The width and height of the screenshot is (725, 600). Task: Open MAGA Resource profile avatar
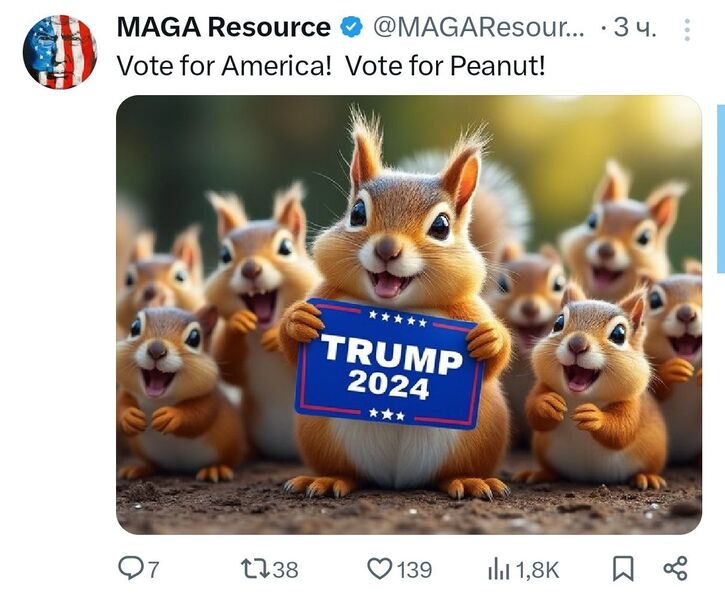pyautogui.click(x=60, y=51)
